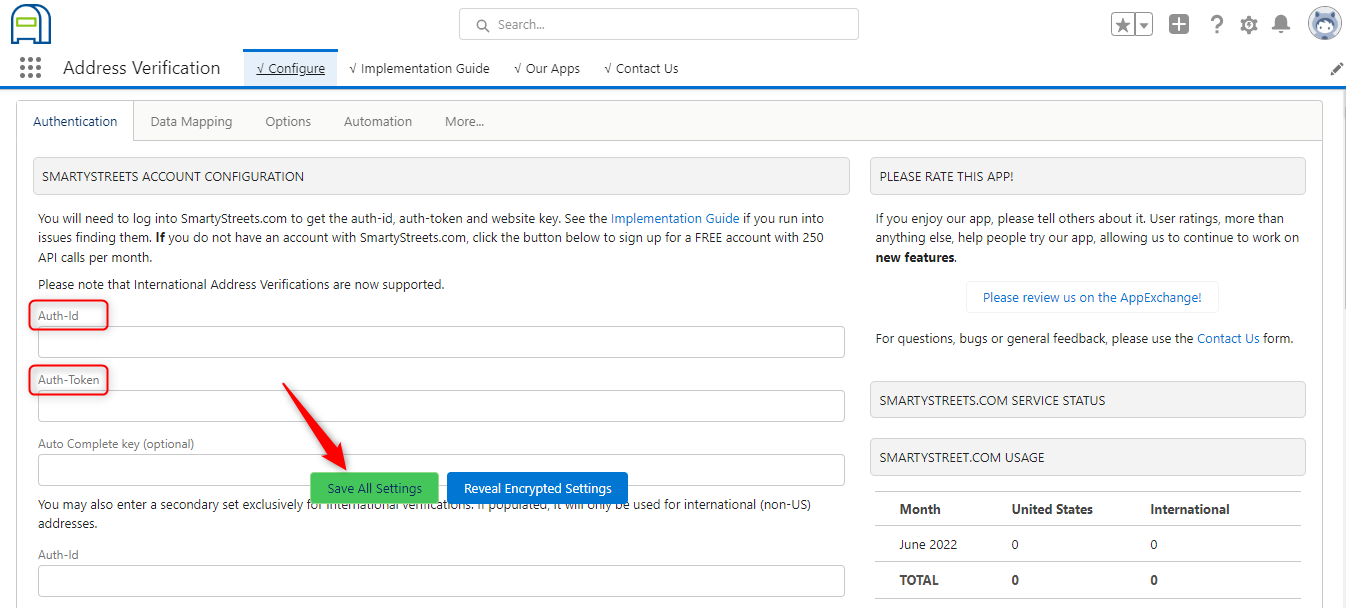Open the Salesforce App Launcher waffle icon
1346x608 pixels.
30,67
